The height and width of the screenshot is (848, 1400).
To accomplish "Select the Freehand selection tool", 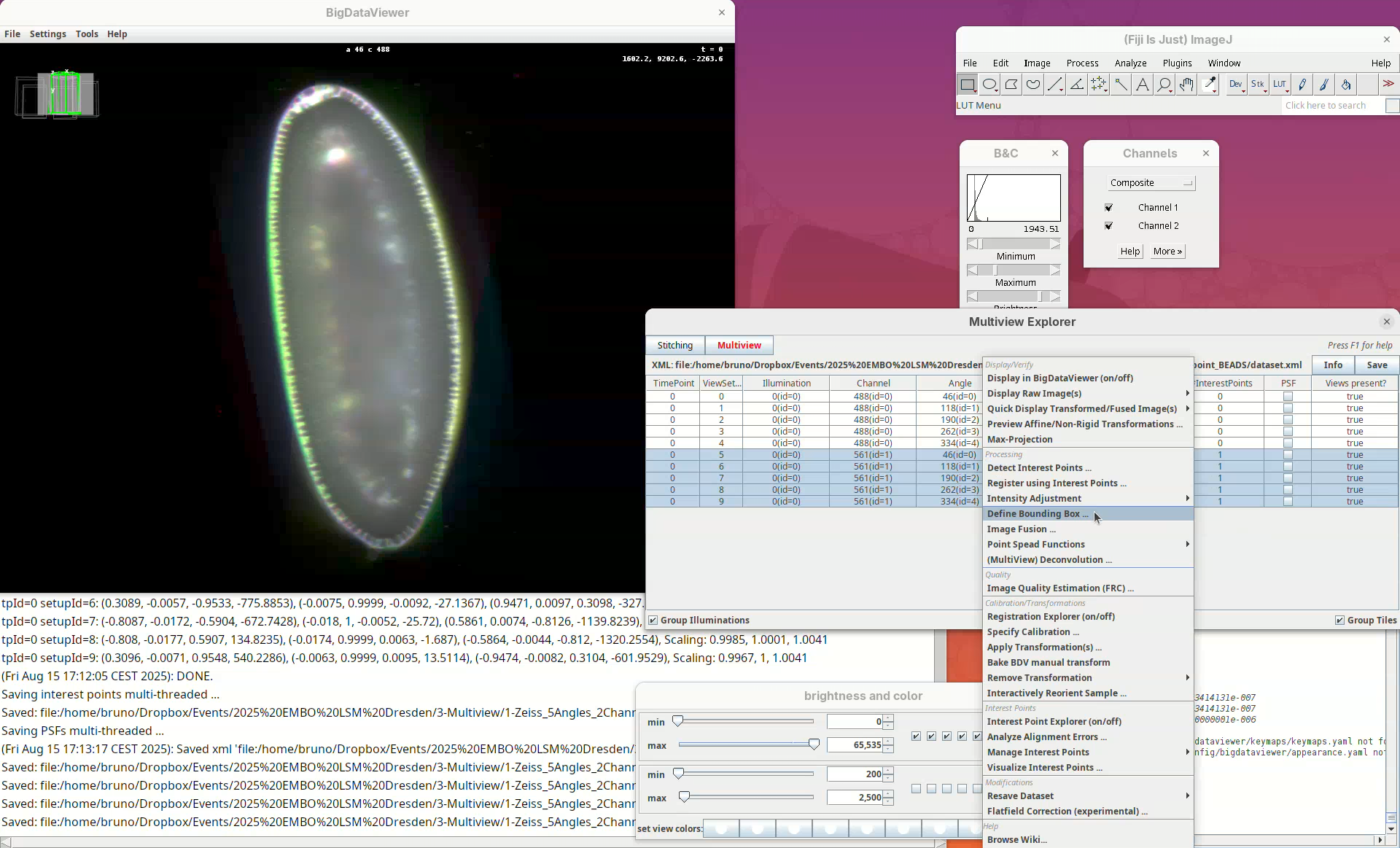I will (1033, 85).
